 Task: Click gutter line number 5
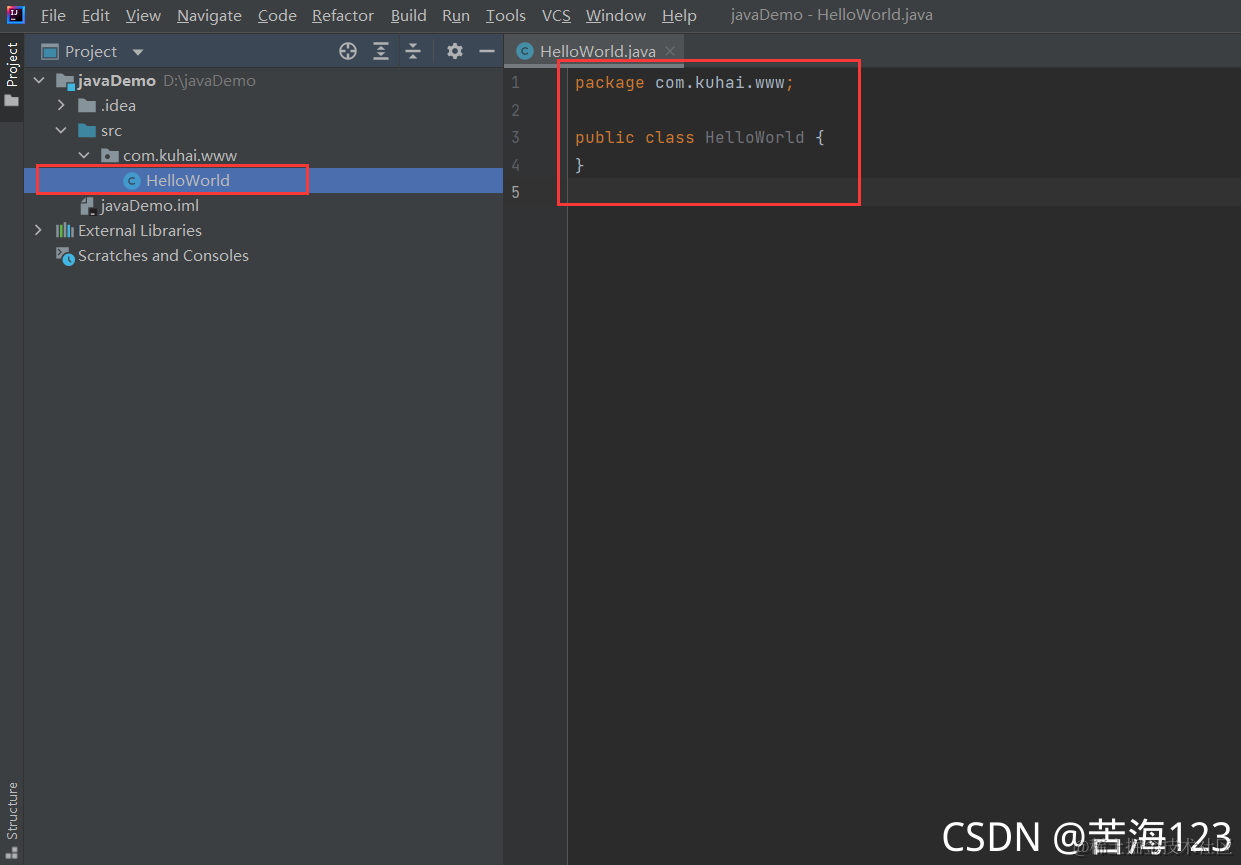(x=515, y=192)
